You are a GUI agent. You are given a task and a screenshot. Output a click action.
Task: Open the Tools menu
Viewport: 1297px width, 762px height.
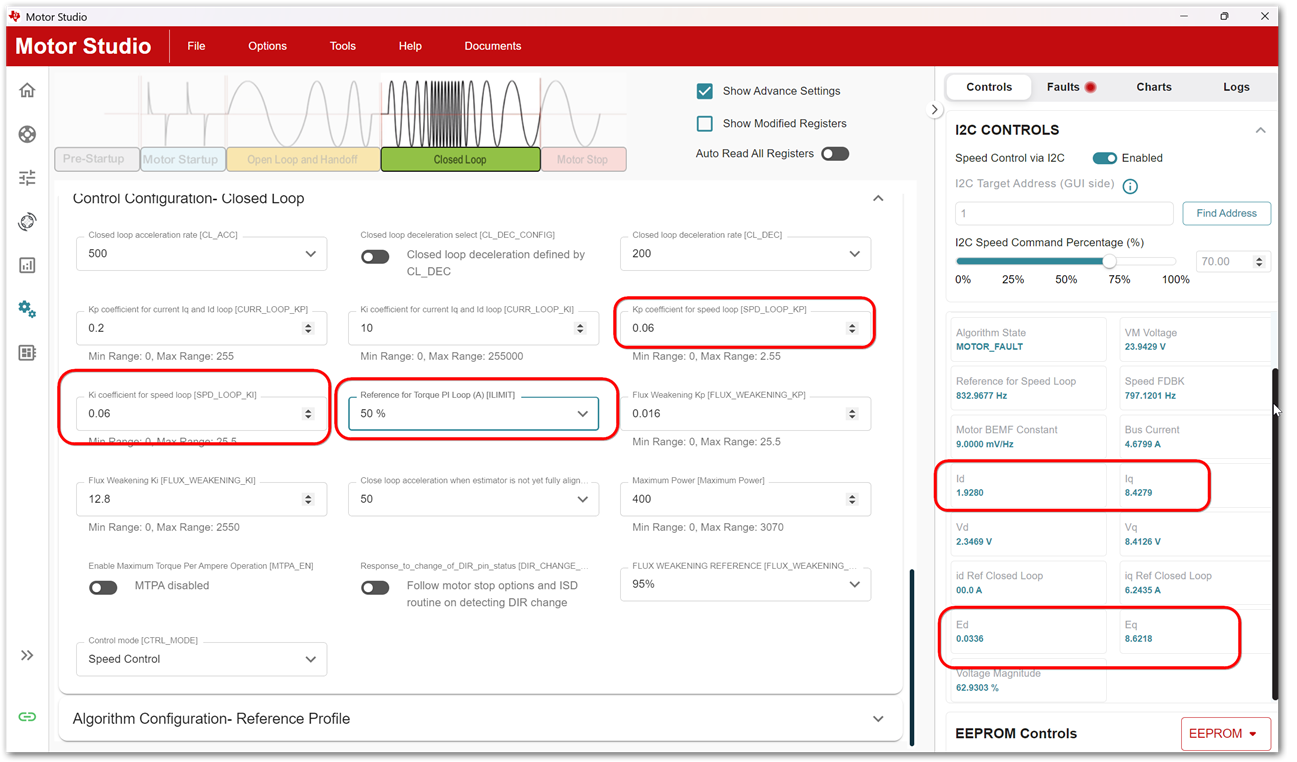pos(343,46)
